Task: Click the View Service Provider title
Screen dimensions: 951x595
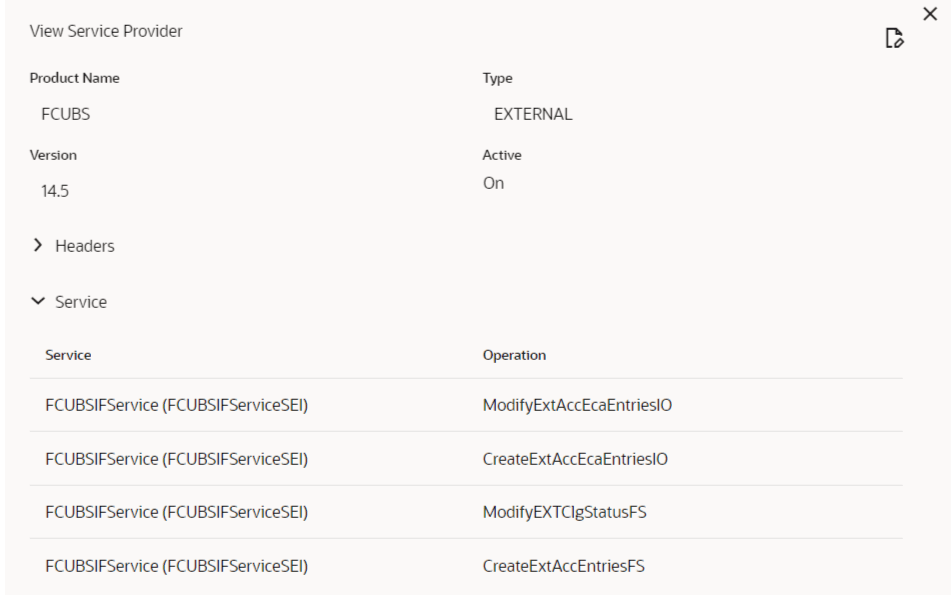Action: click(106, 31)
